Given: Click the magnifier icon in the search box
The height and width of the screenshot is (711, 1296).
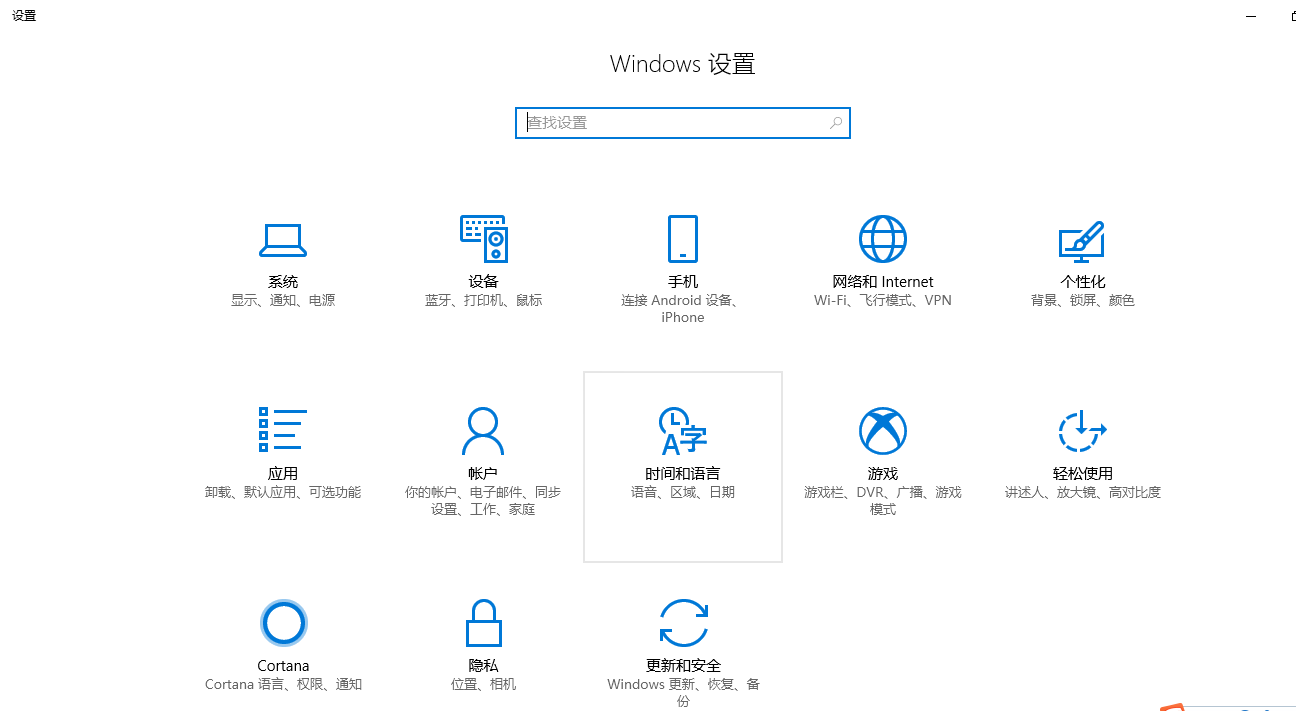Looking at the screenshot, I should [x=834, y=122].
